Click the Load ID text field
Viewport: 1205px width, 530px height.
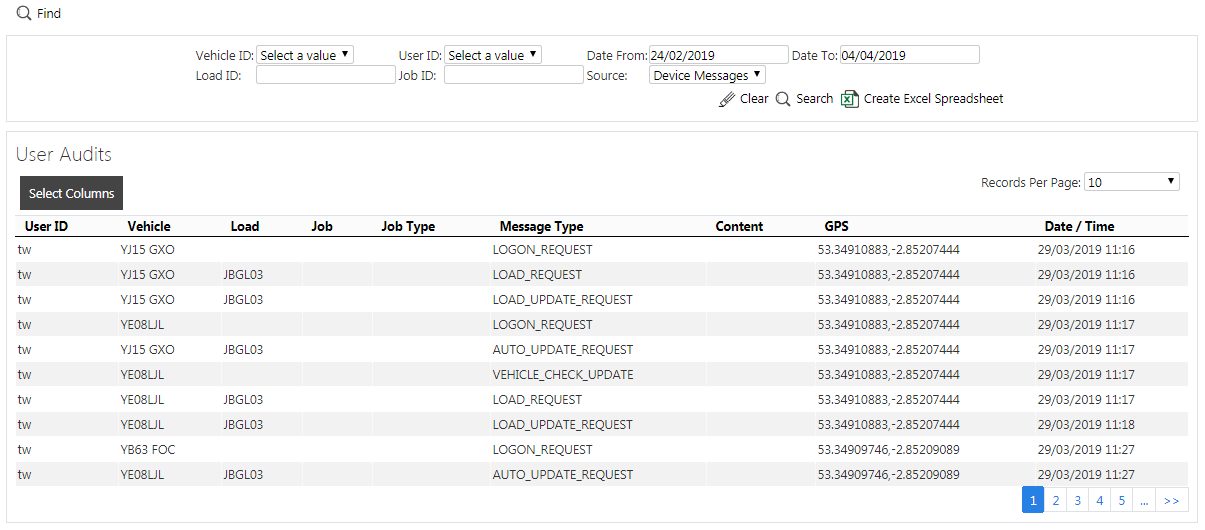(326, 75)
